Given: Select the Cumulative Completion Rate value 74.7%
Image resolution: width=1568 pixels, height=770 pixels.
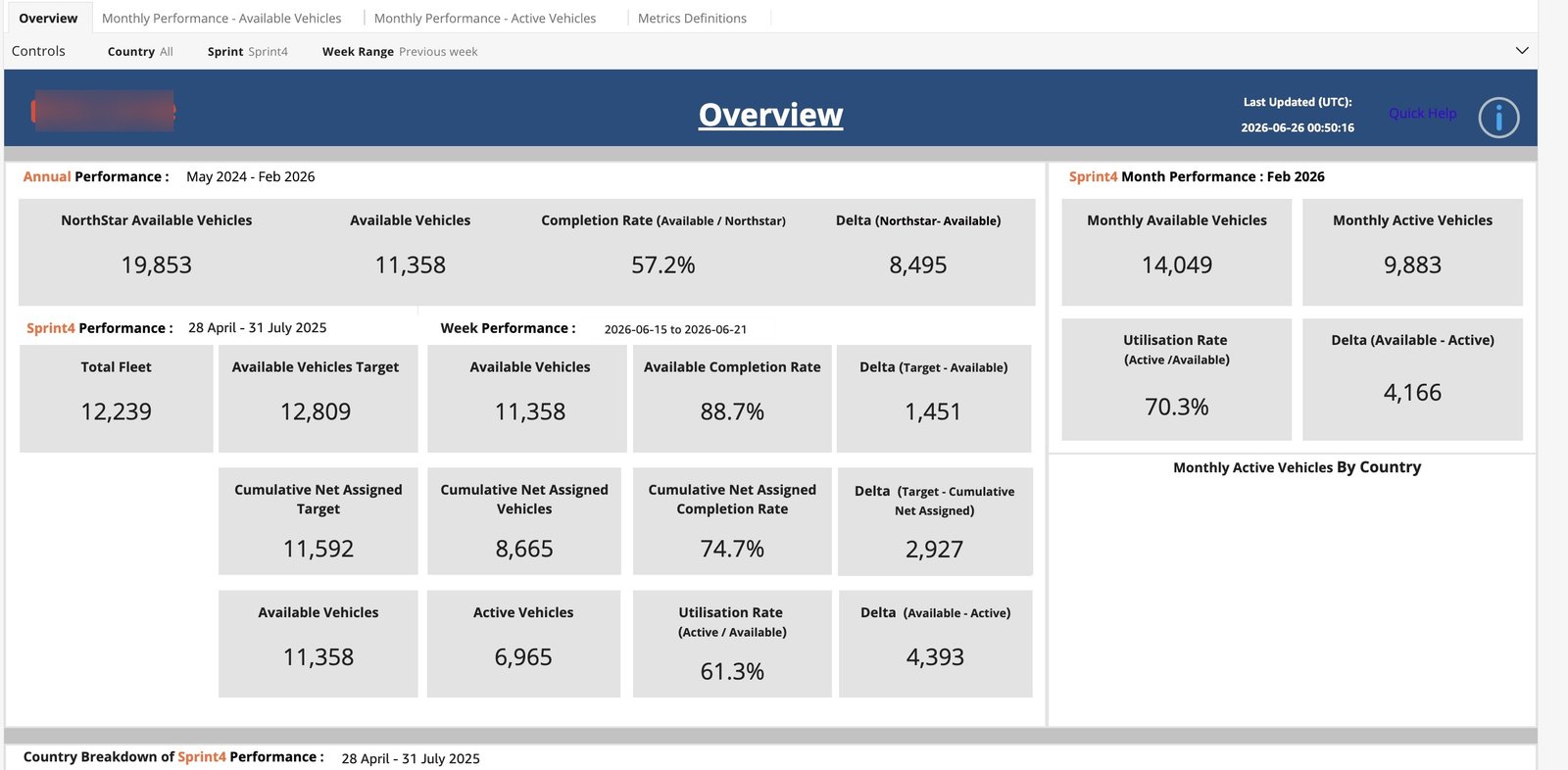Looking at the screenshot, I should (732, 549).
